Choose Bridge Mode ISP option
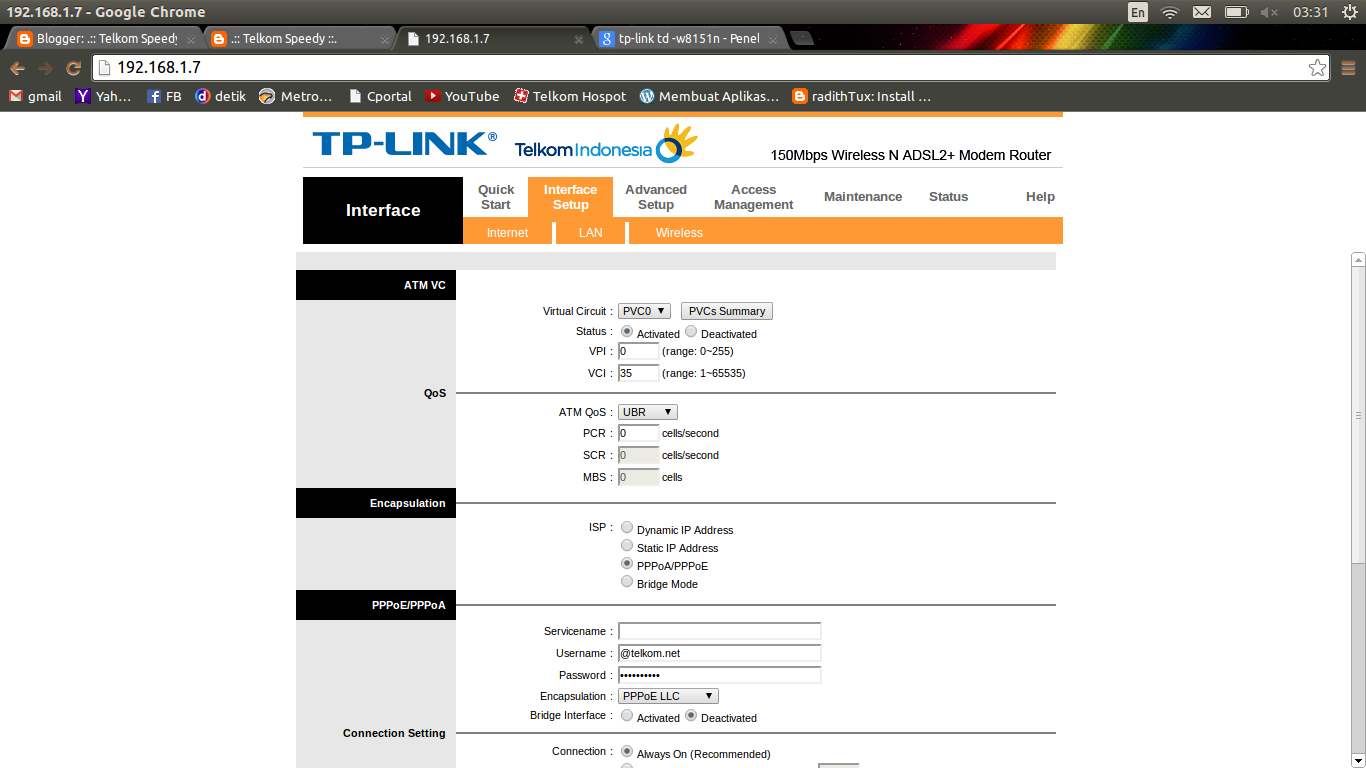 tap(627, 582)
